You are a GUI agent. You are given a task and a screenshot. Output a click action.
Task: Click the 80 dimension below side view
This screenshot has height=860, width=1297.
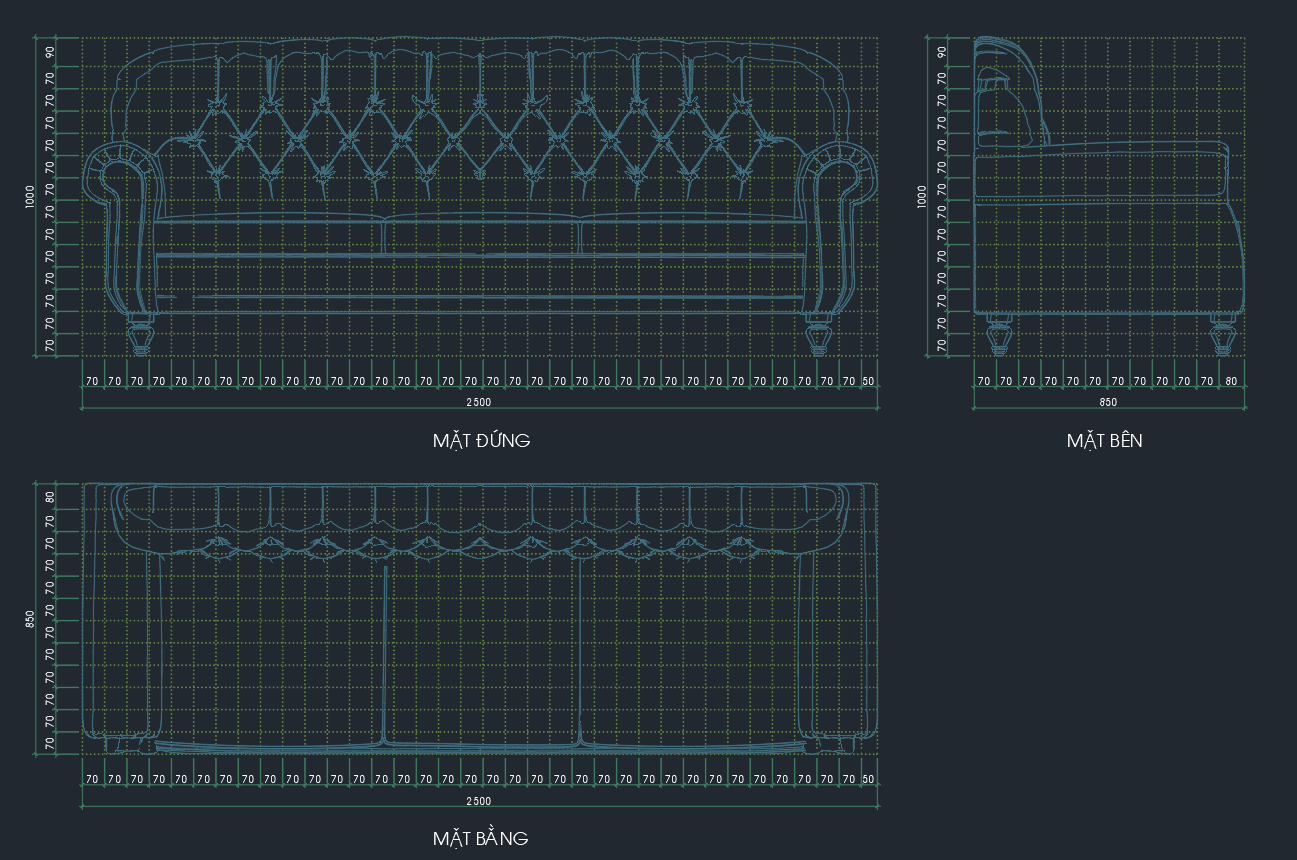[1231, 382]
